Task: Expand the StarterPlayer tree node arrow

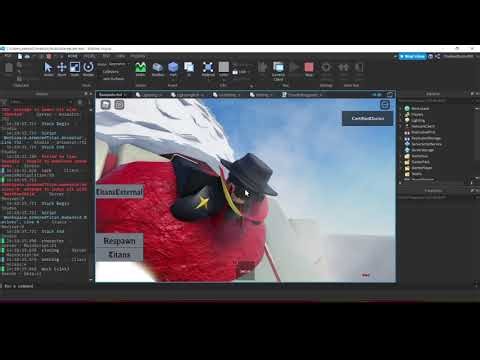Action: tap(401, 168)
